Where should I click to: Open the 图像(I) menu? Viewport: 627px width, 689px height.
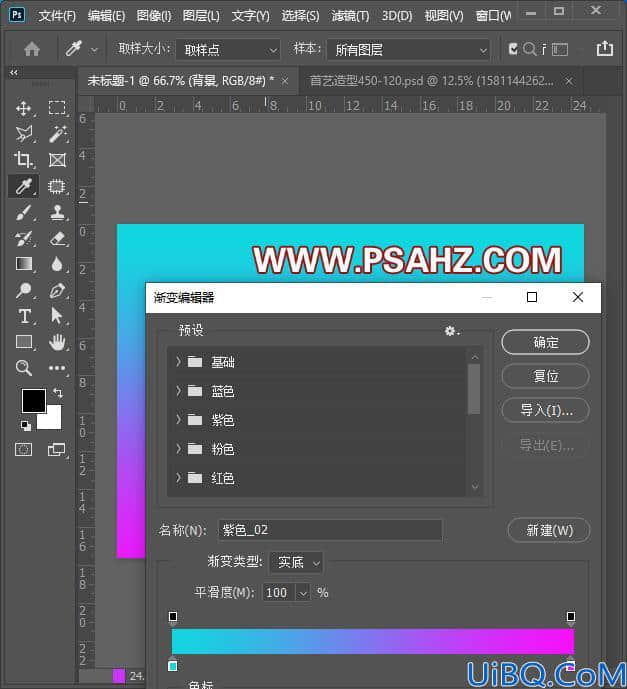[154, 16]
